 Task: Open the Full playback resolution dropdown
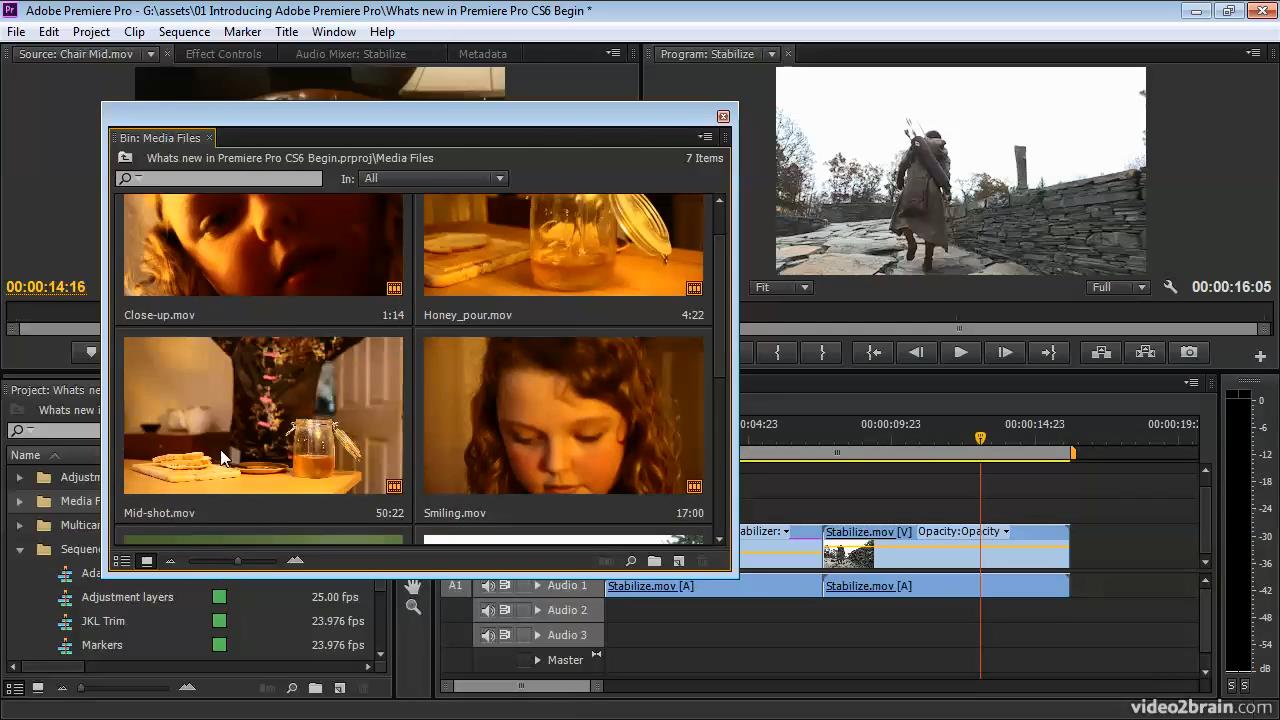(x=1118, y=287)
